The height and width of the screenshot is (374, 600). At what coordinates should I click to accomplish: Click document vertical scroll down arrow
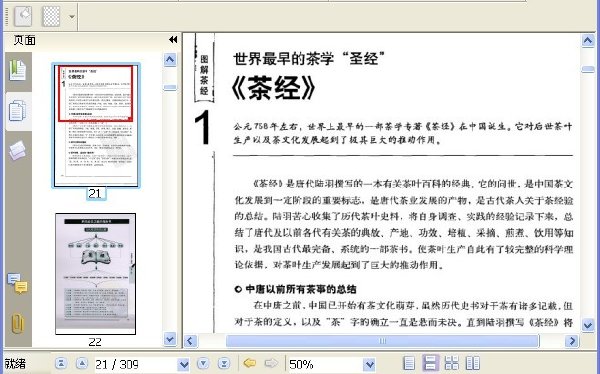coord(588,326)
